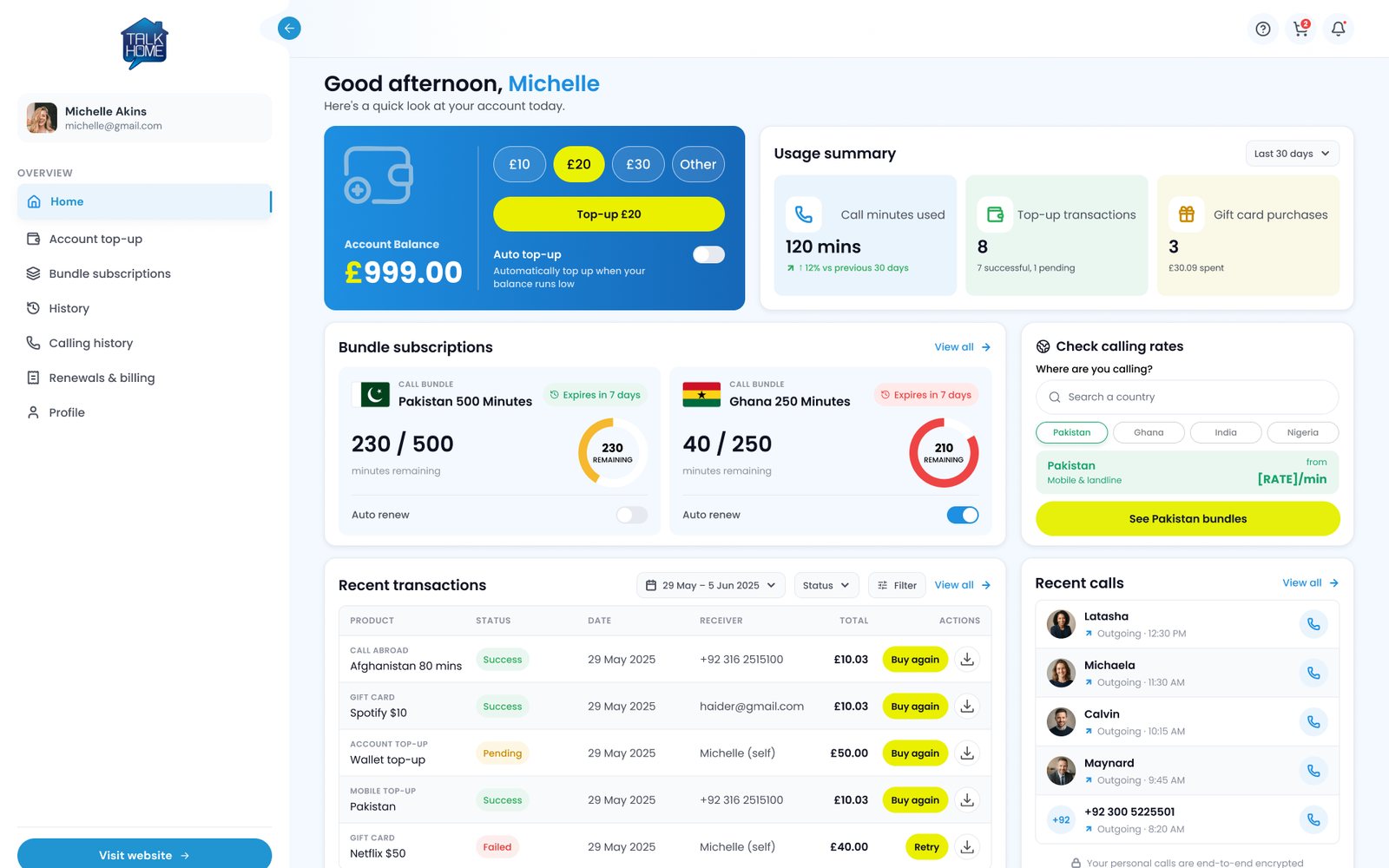The image size is (1389, 868).
Task: Collapse the sidebar with the back arrow
Action: (289, 29)
